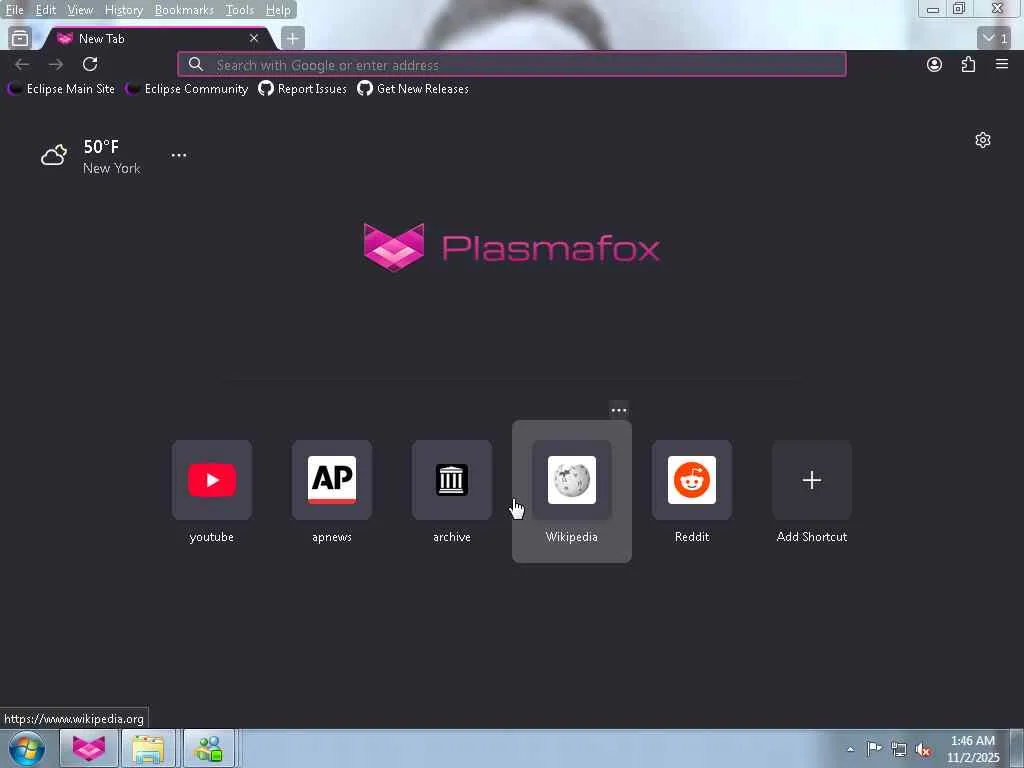Image resolution: width=1024 pixels, height=768 pixels.
Task: Open weather widget options ellipsis
Action: tap(179, 155)
